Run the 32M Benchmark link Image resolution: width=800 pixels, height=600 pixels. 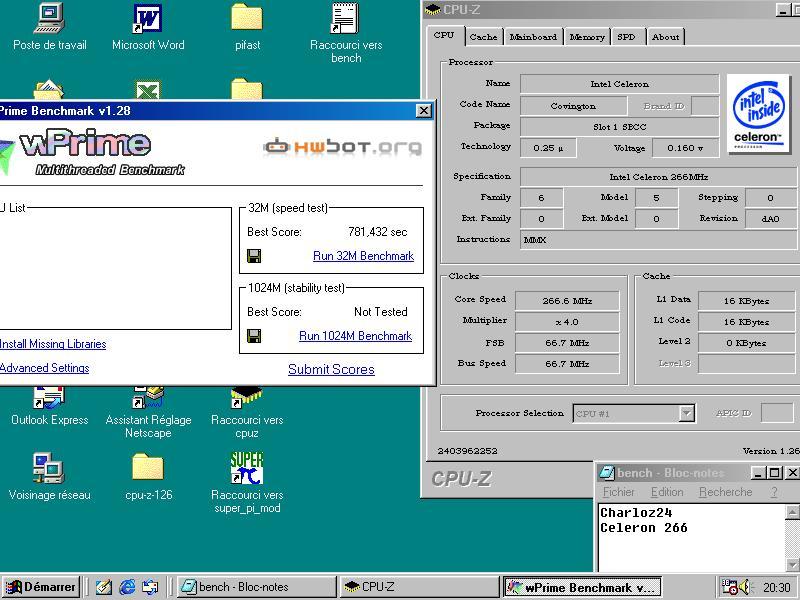click(363, 256)
